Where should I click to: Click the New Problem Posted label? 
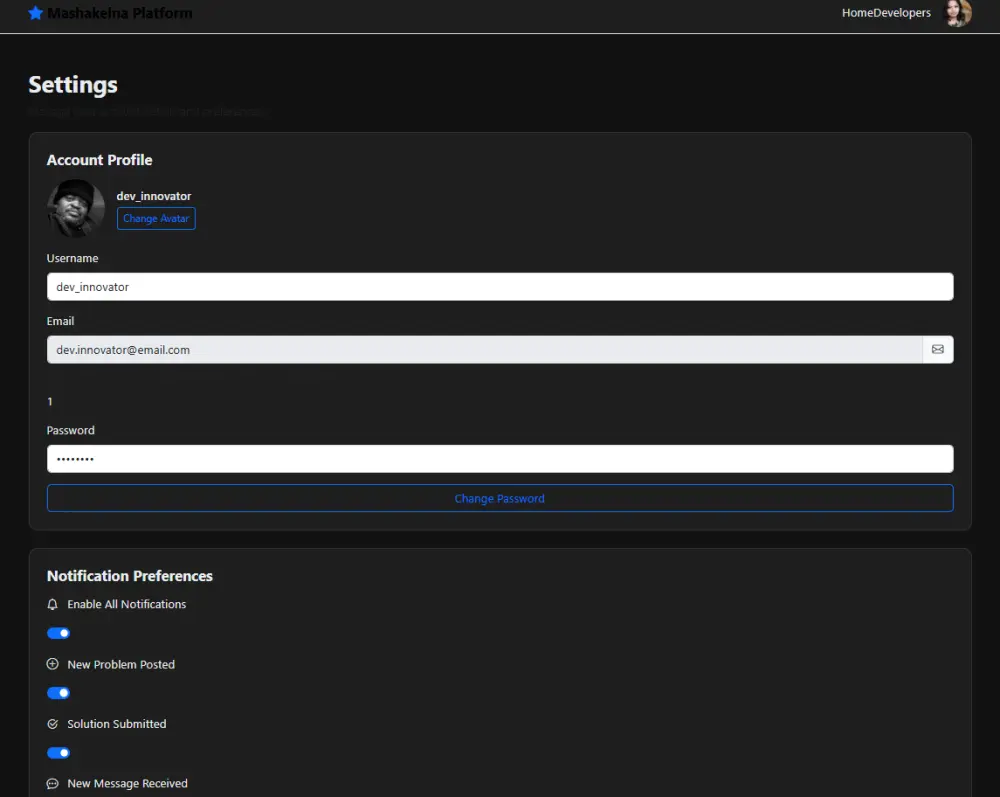click(121, 664)
